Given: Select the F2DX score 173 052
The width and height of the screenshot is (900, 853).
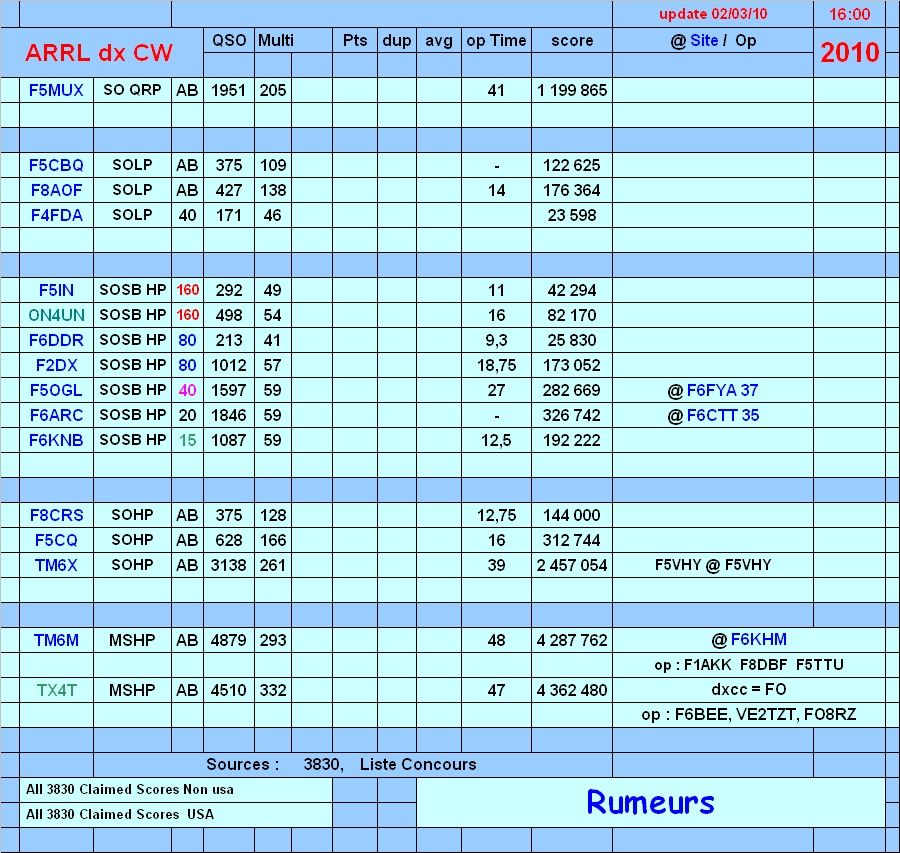Looking at the screenshot, I should 572,365.
